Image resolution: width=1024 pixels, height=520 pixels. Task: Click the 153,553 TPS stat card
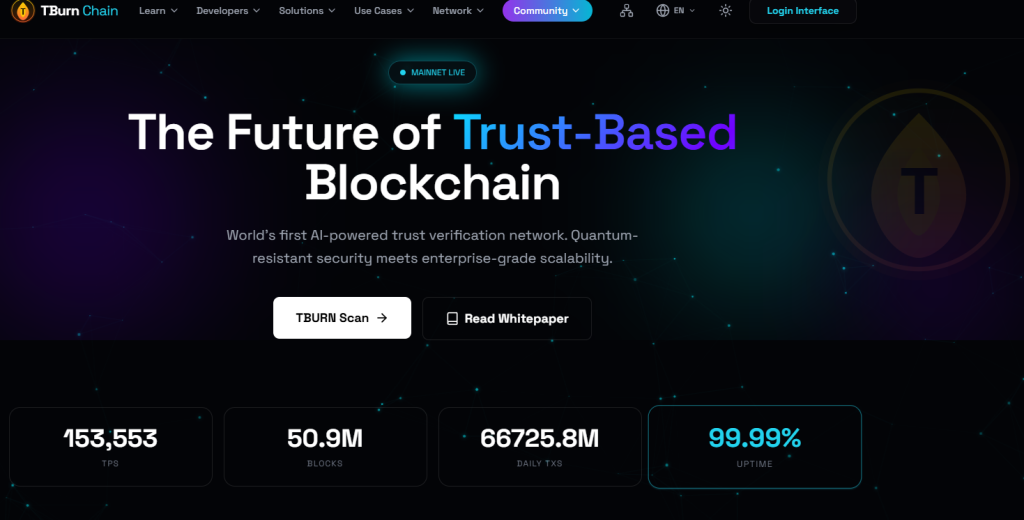tap(110, 446)
